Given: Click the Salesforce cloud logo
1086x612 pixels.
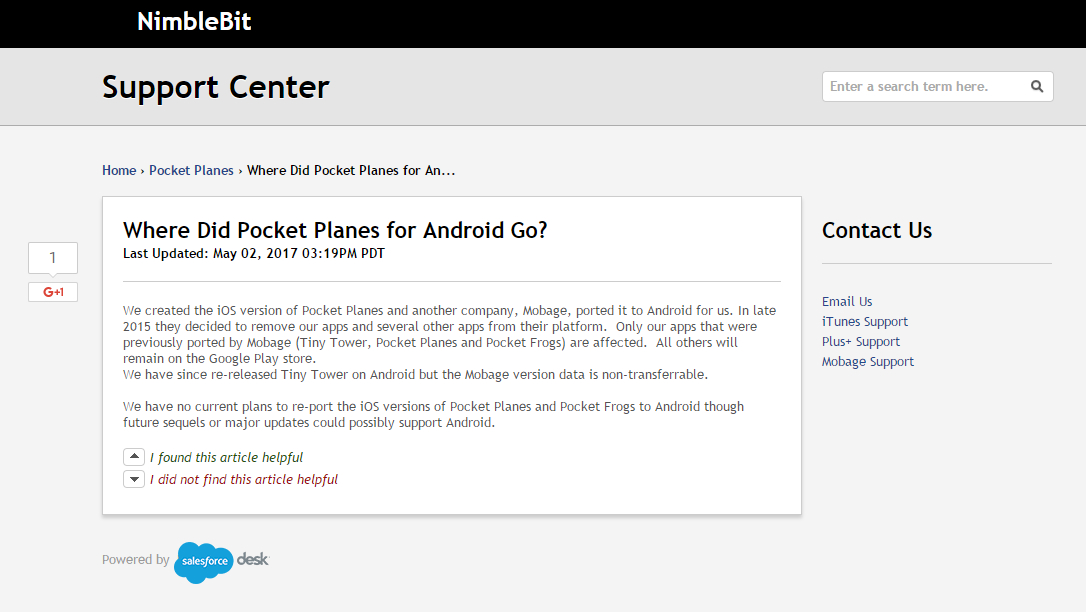Looking at the screenshot, I should click(x=204, y=561).
